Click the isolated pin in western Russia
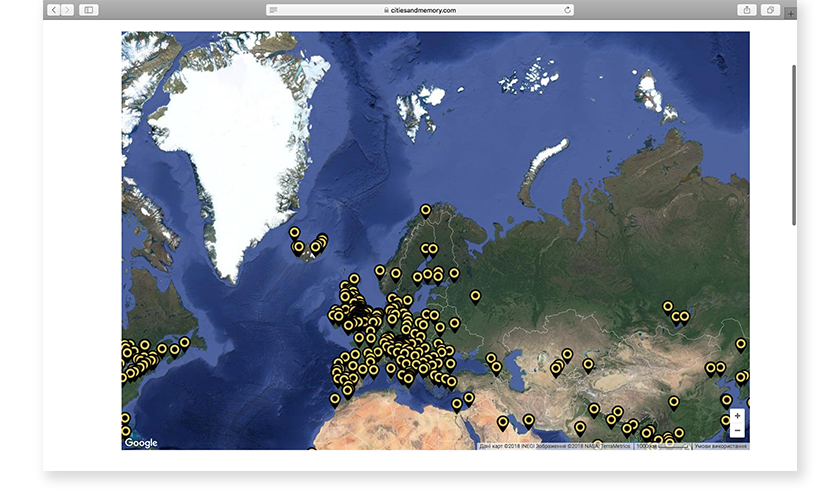This screenshot has height=500, width=840. (x=475, y=296)
